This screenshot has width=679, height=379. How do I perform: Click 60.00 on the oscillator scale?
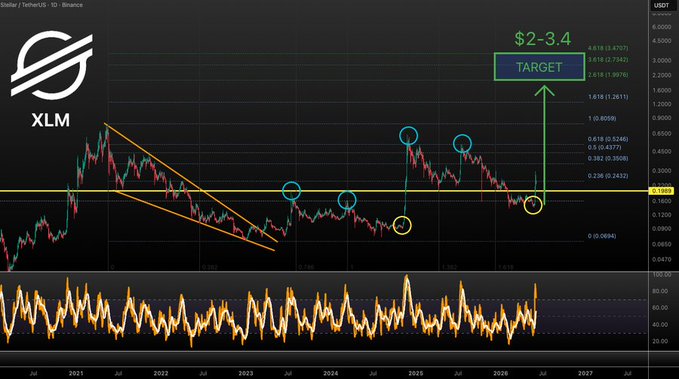[x=661, y=308]
